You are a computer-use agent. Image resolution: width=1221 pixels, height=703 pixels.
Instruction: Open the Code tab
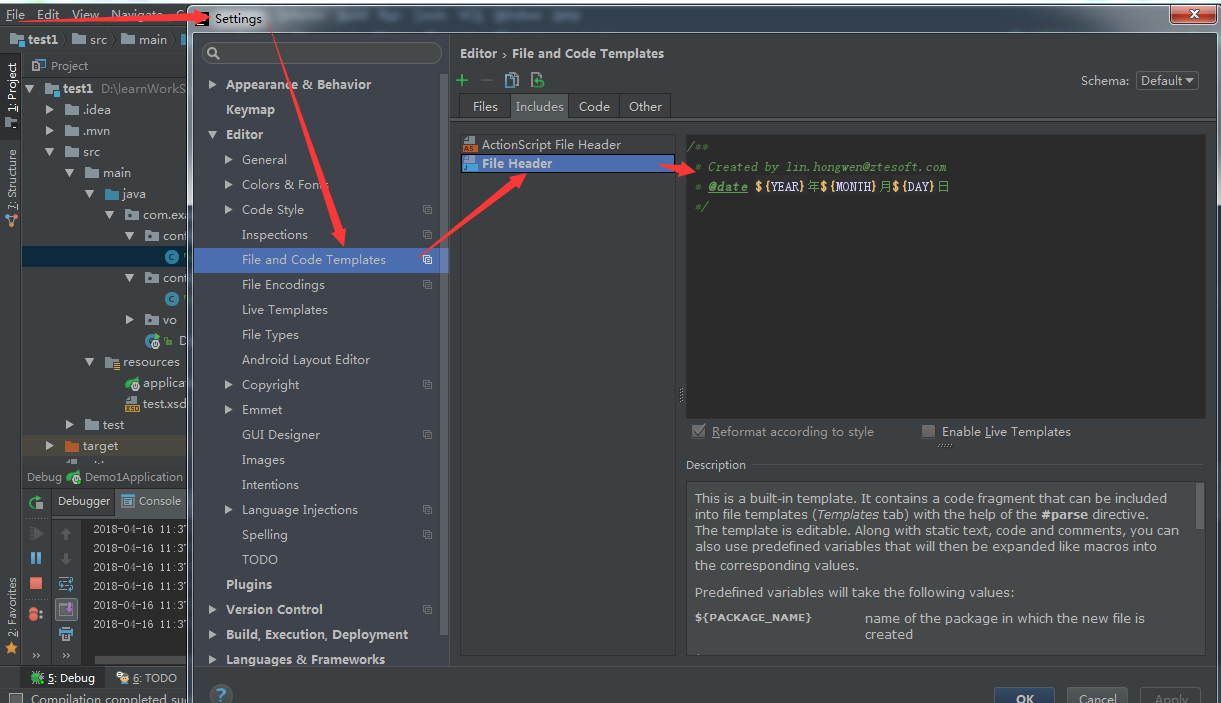tap(594, 106)
